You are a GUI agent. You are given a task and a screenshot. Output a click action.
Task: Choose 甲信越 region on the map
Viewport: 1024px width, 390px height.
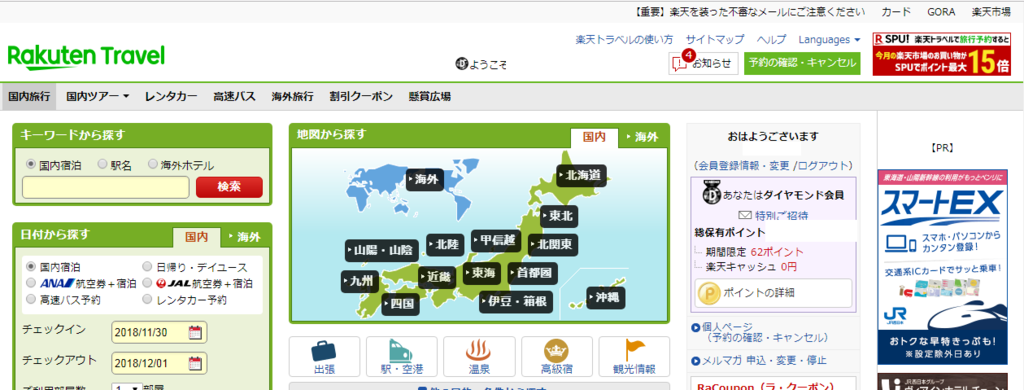pyautogui.click(x=497, y=240)
